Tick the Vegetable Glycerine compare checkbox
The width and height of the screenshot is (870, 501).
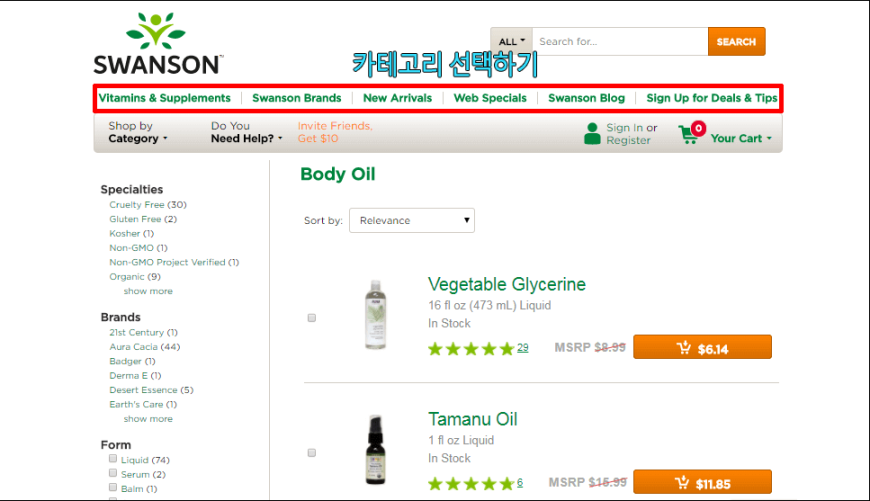(x=312, y=318)
